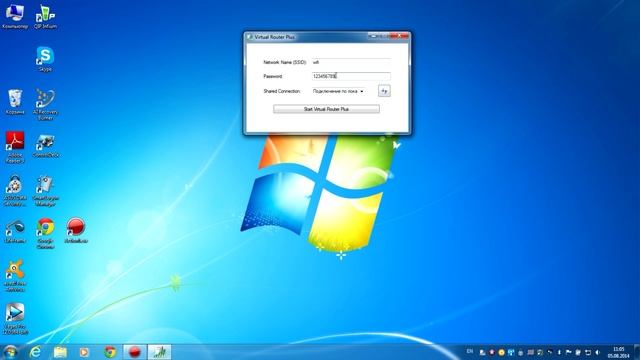This screenshot has height=360, width=640.
Task: Open the Windows Start menu
Action: 10,352
